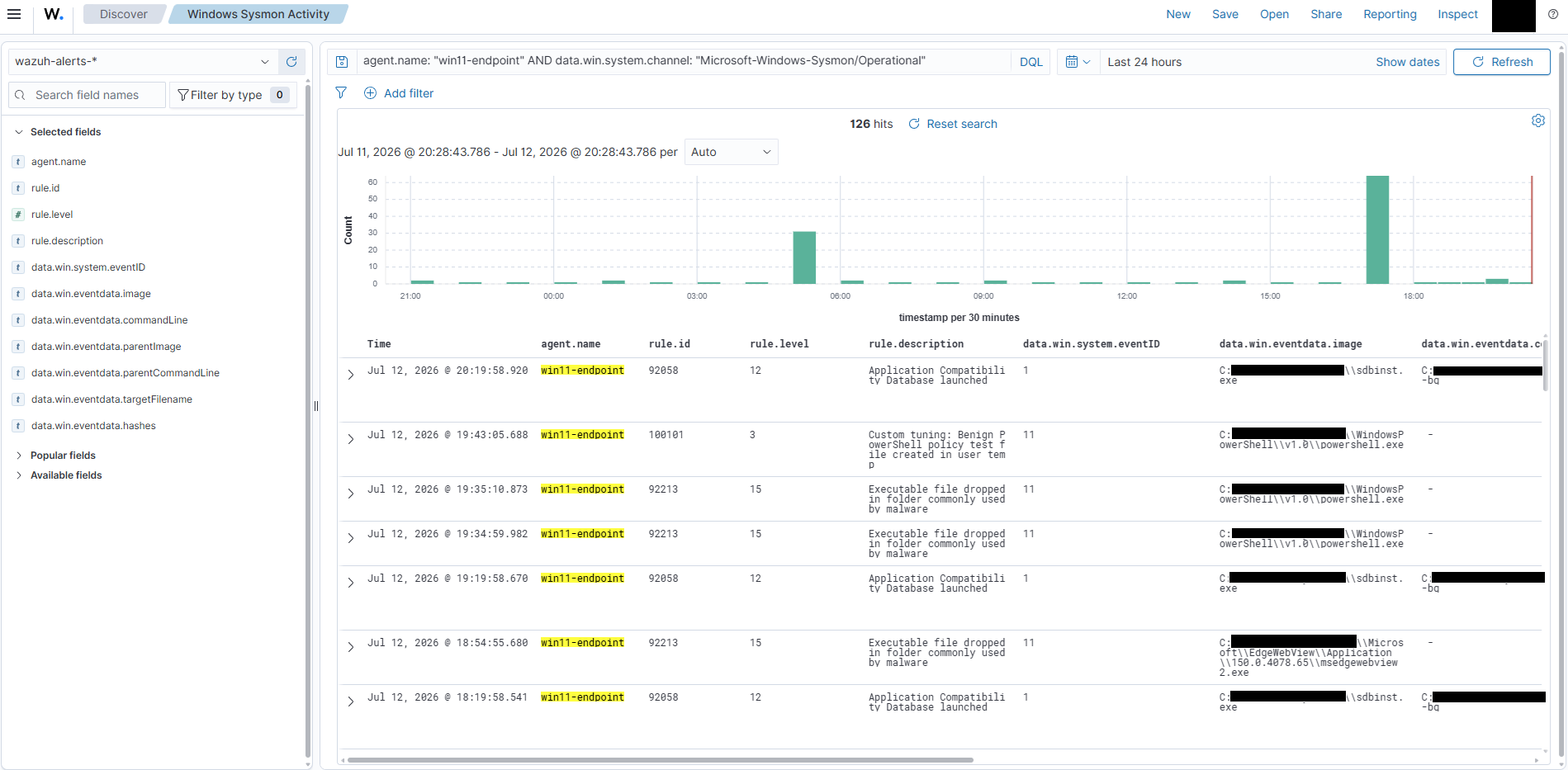Open the wazuh-alerts-* index pattern dropdown
The image size is (1568, 770).
[x=142, y=62]
